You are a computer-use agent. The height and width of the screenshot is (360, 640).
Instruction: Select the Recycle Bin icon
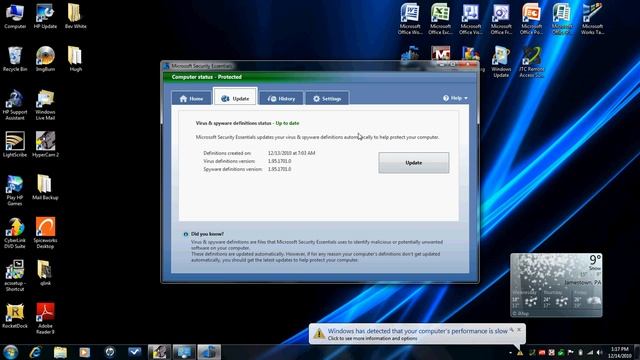tap(15, 59)
